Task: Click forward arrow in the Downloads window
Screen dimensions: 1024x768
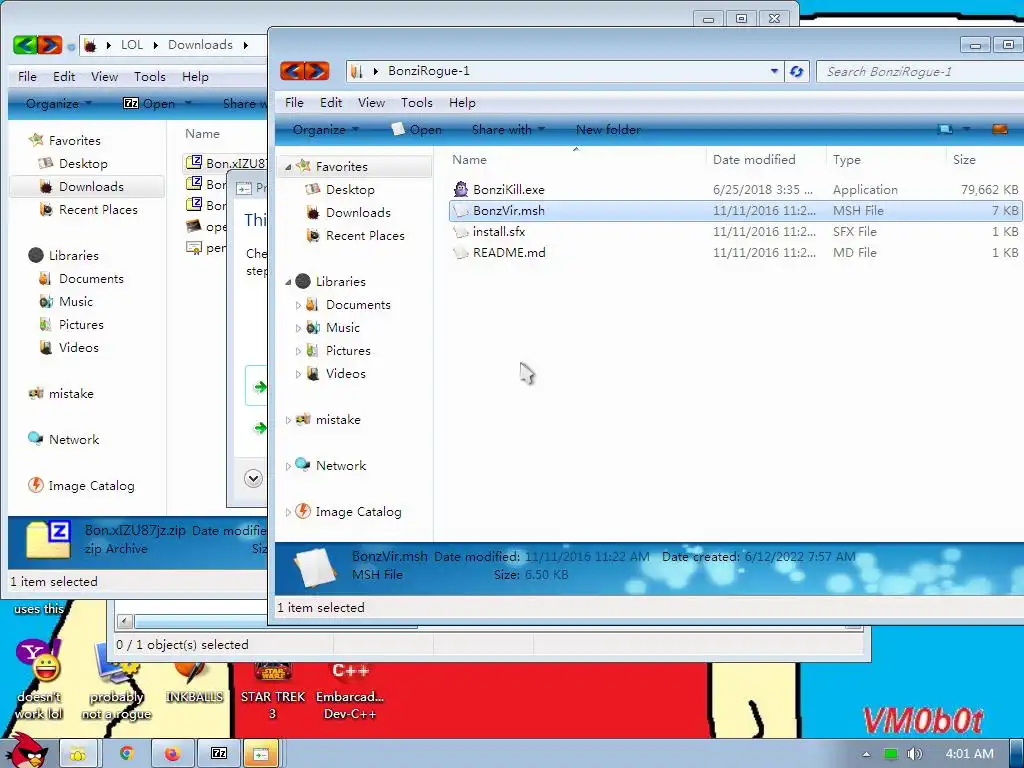Action: pyautogui.click(x=50, y=45)
